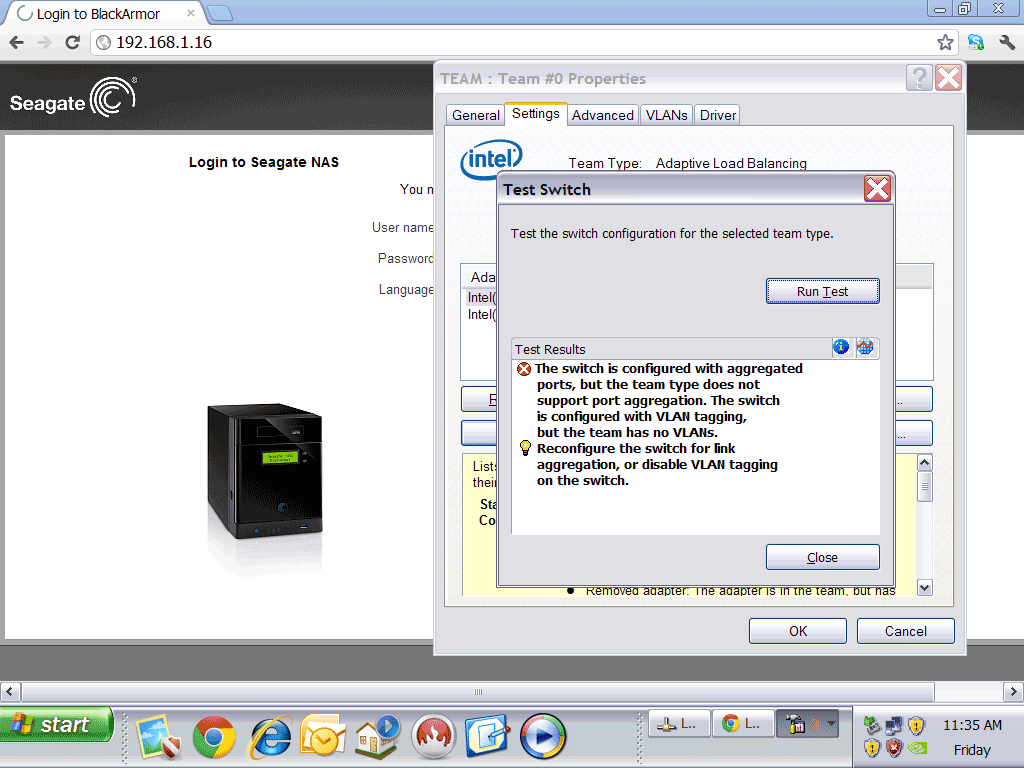This screenshot has width=1024, height=768.
Task: Launch Google Chrome from quick launch
Action: tap(214, 737)
